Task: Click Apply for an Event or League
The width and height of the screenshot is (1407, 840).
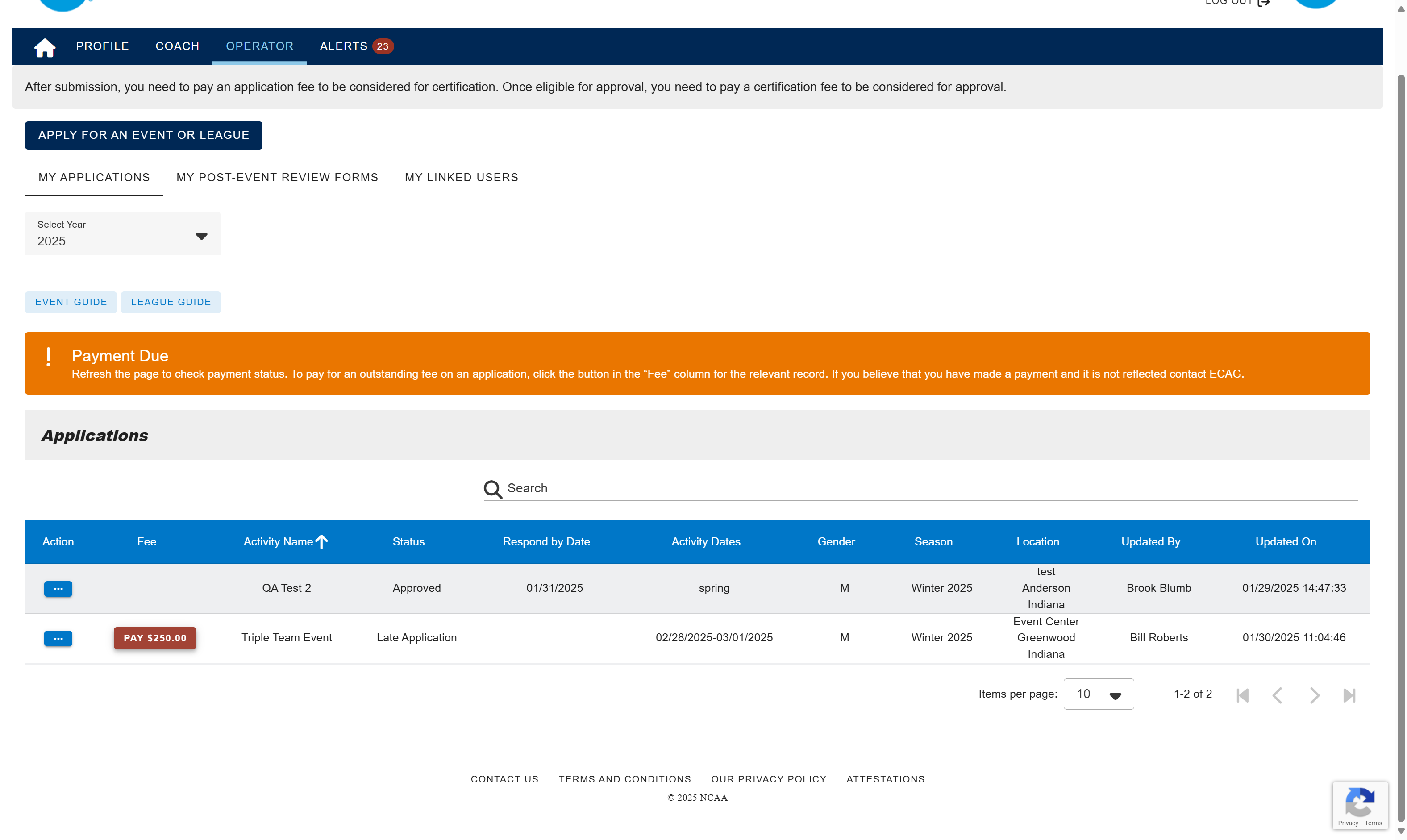Action: [144, 135]
